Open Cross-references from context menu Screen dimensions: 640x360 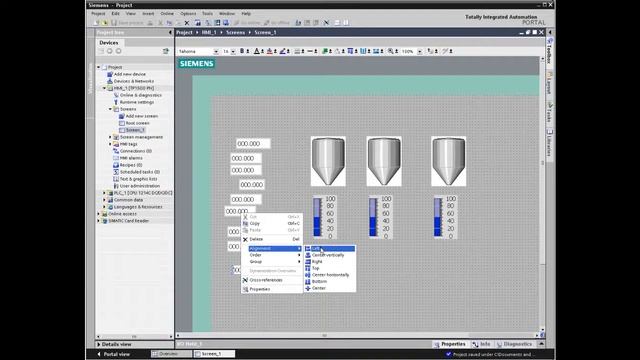click(x=272, y=280)
